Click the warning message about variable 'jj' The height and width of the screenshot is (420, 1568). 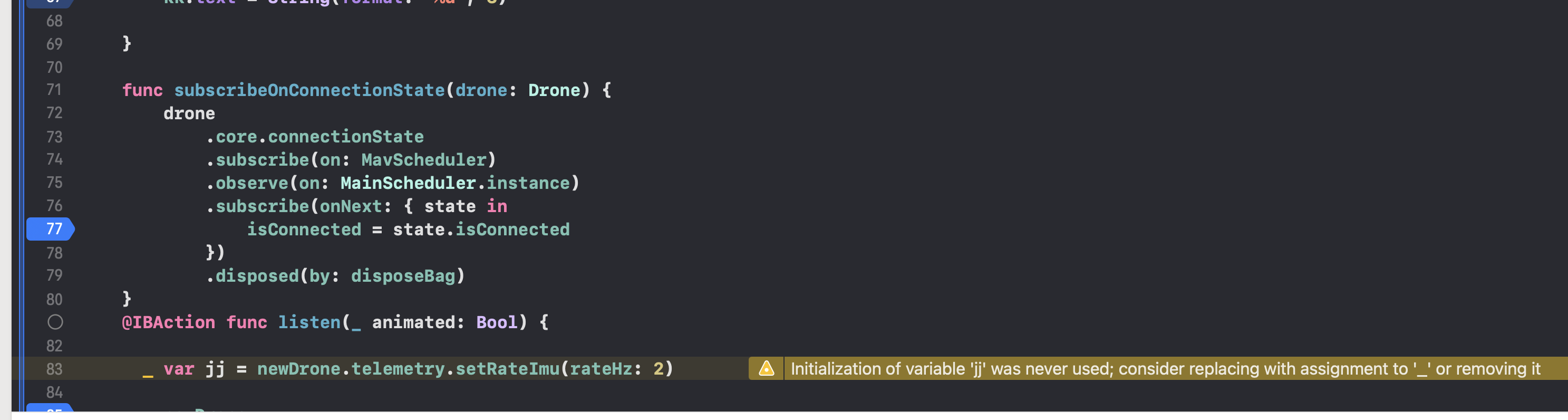point(1165,368)
